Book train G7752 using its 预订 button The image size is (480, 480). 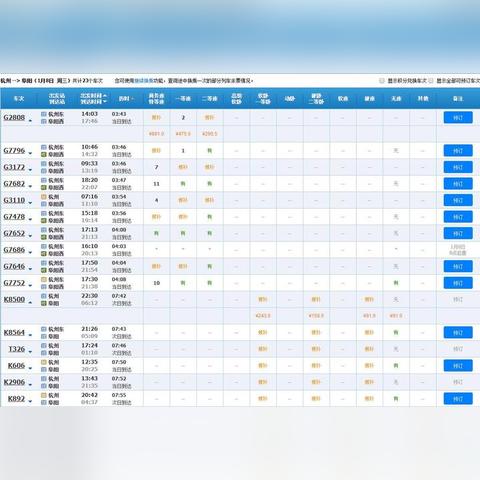pos(458,283)
